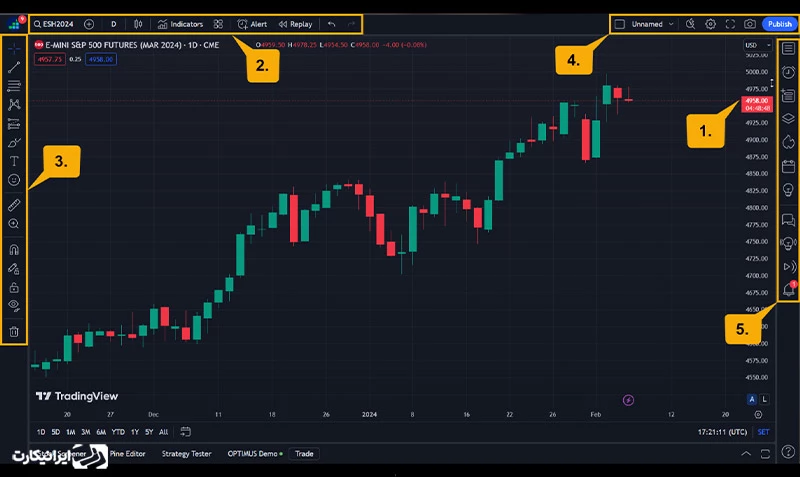Toggle magnet mode
Viewport: 800px width, 477px height.
point(14,250)
